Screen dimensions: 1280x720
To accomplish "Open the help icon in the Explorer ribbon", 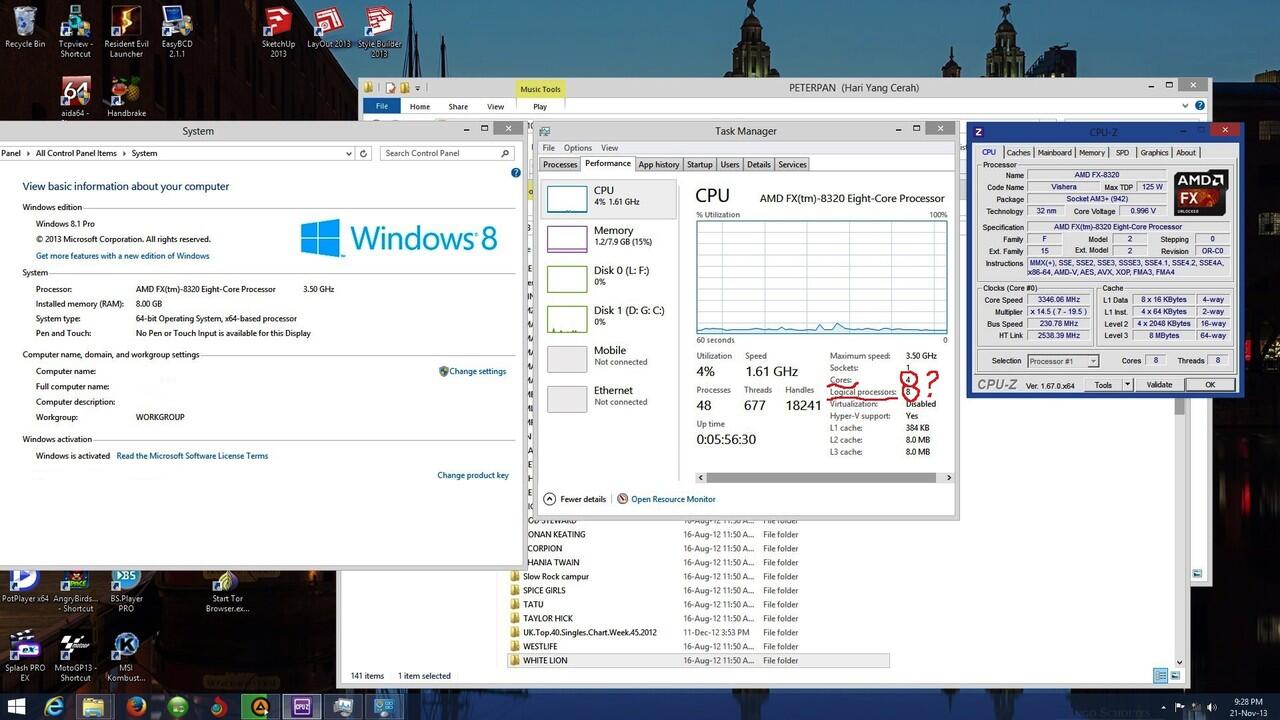I will pyautogui.click(x=1200, y=106).
